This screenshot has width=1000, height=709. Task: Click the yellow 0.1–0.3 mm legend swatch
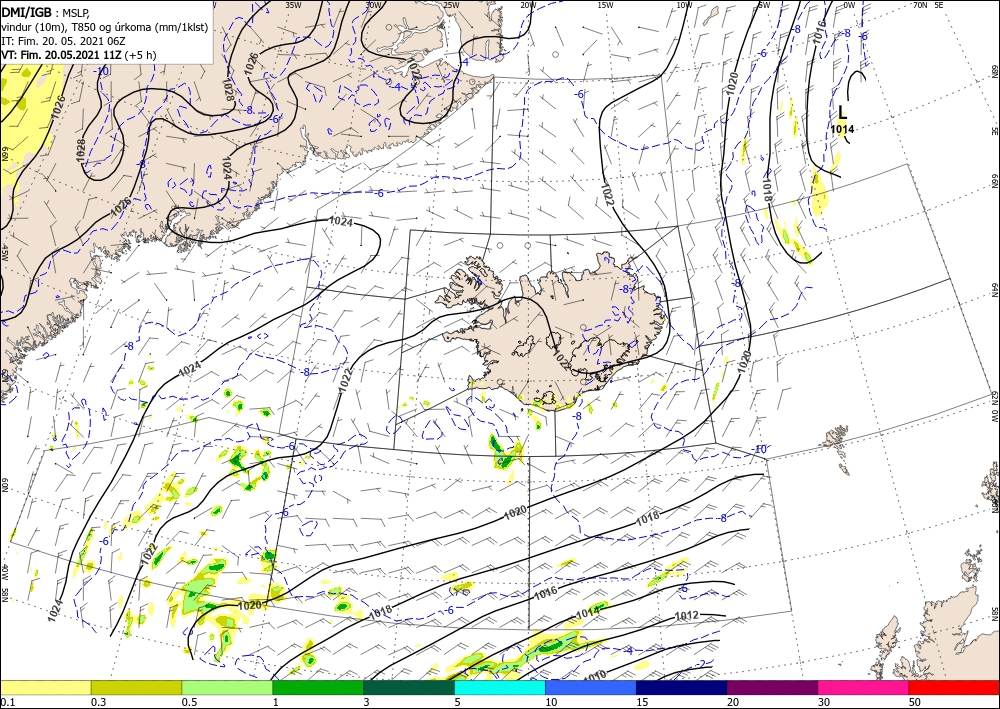[45, 687]
